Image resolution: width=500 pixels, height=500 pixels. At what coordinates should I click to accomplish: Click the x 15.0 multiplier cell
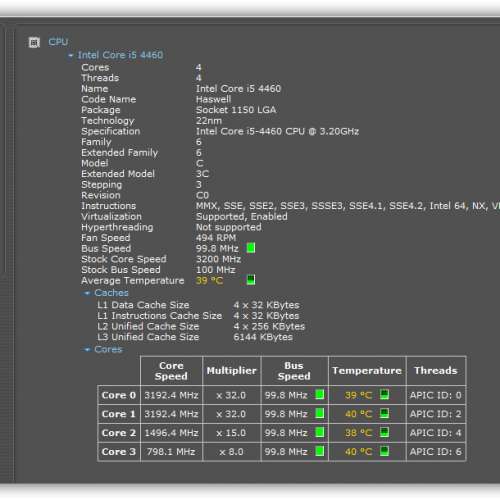coord(232,433)
